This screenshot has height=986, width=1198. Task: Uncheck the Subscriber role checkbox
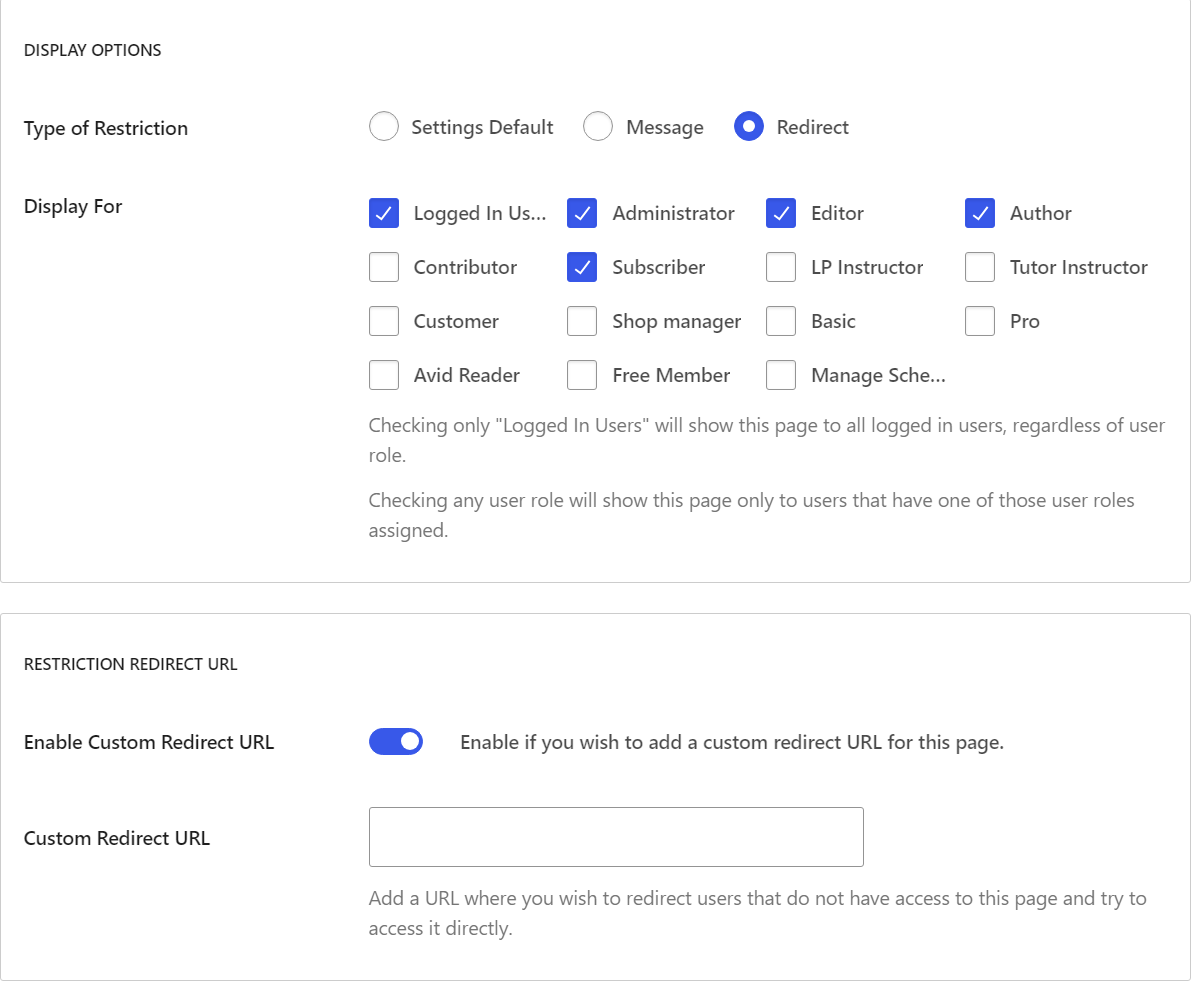[582, 267]
